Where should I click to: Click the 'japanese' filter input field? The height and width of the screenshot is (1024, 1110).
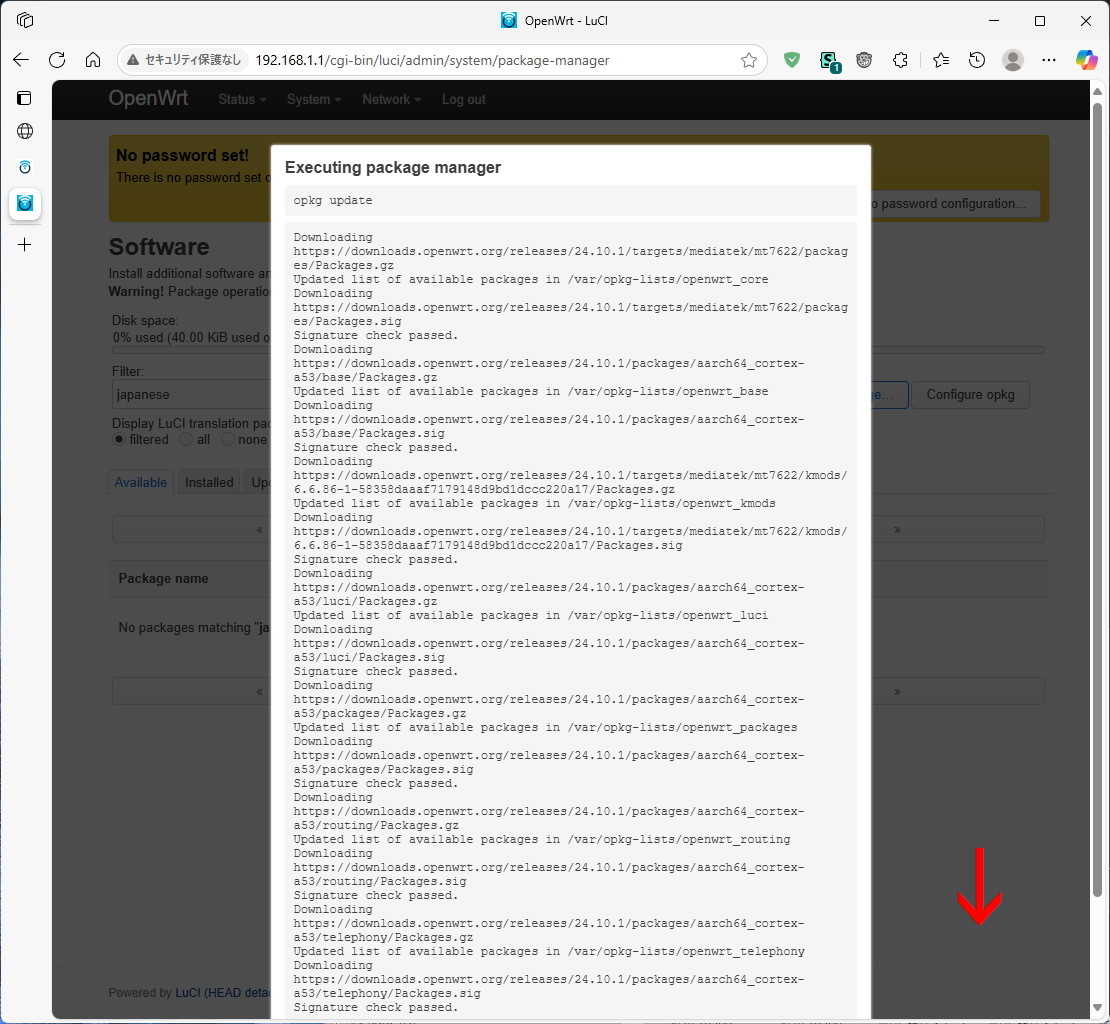click(x=190, y=394)
